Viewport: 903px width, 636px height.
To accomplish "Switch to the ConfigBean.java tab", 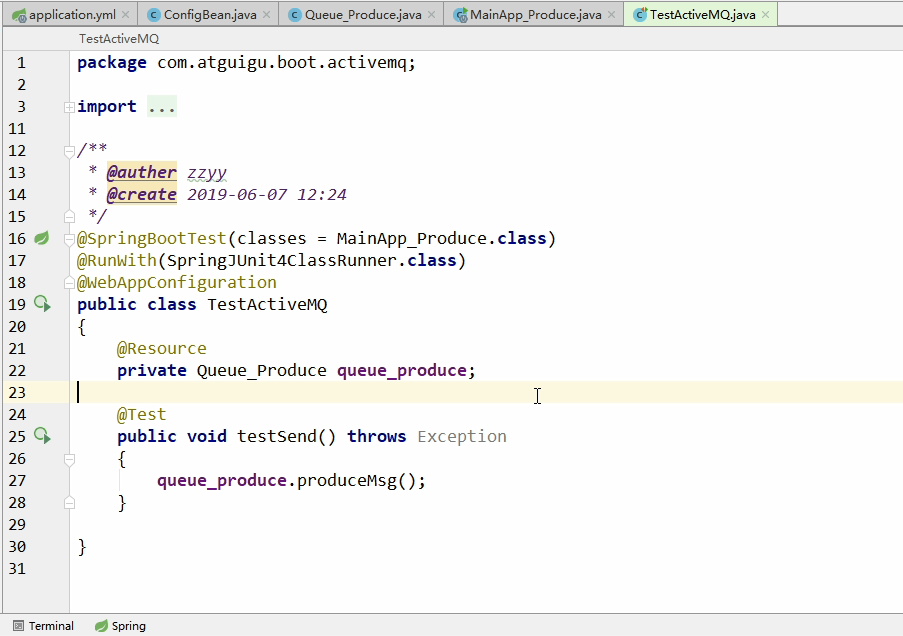I will [x=210, y=14].
